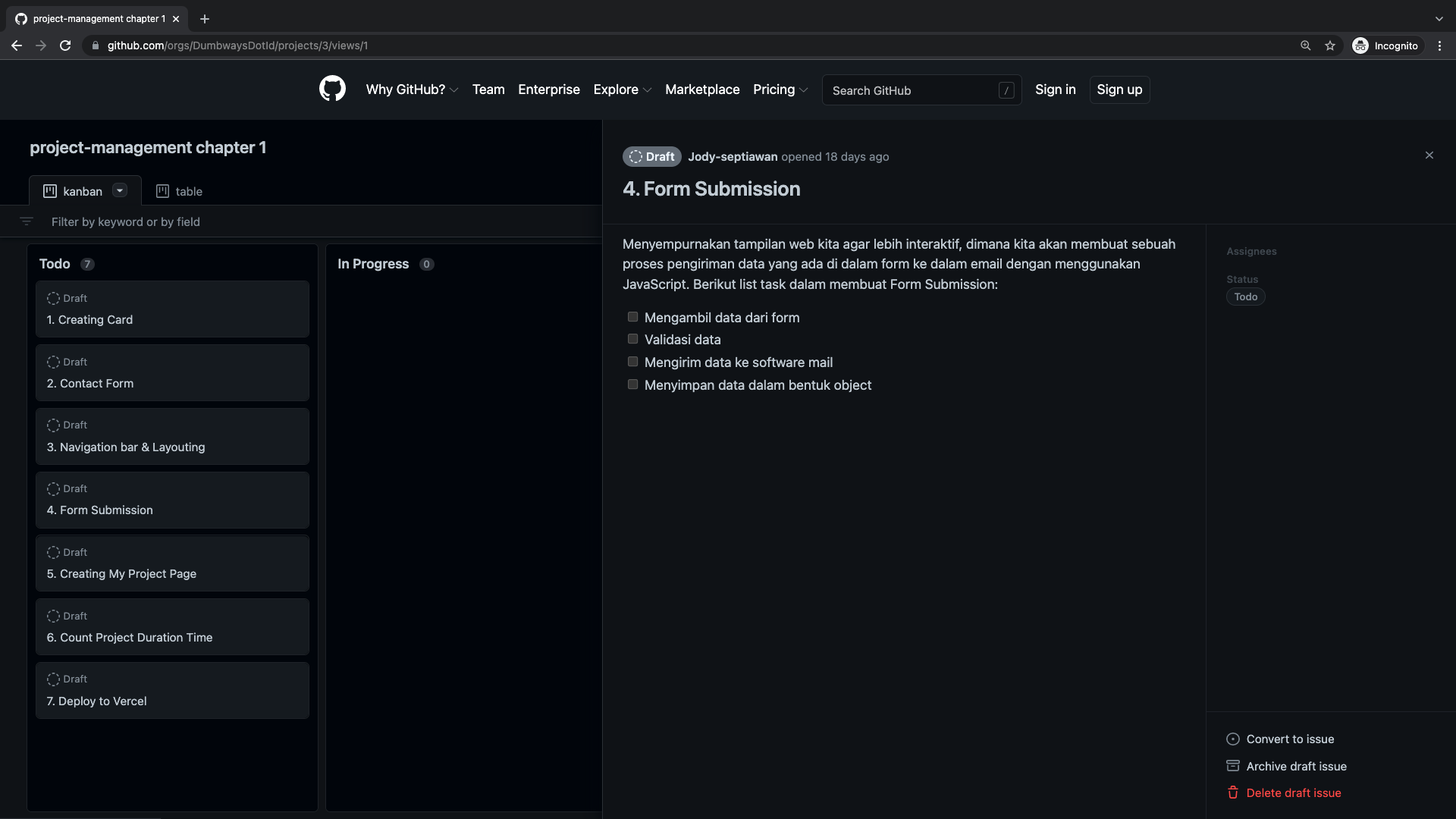Click the Archive draft issue box icon
Screen dimensions: 1456x819
[1233, 766]
